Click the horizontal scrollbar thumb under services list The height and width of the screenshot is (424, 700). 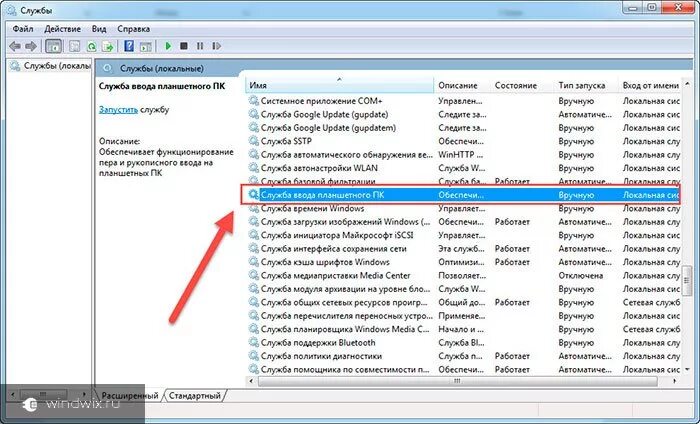point(457,381)
